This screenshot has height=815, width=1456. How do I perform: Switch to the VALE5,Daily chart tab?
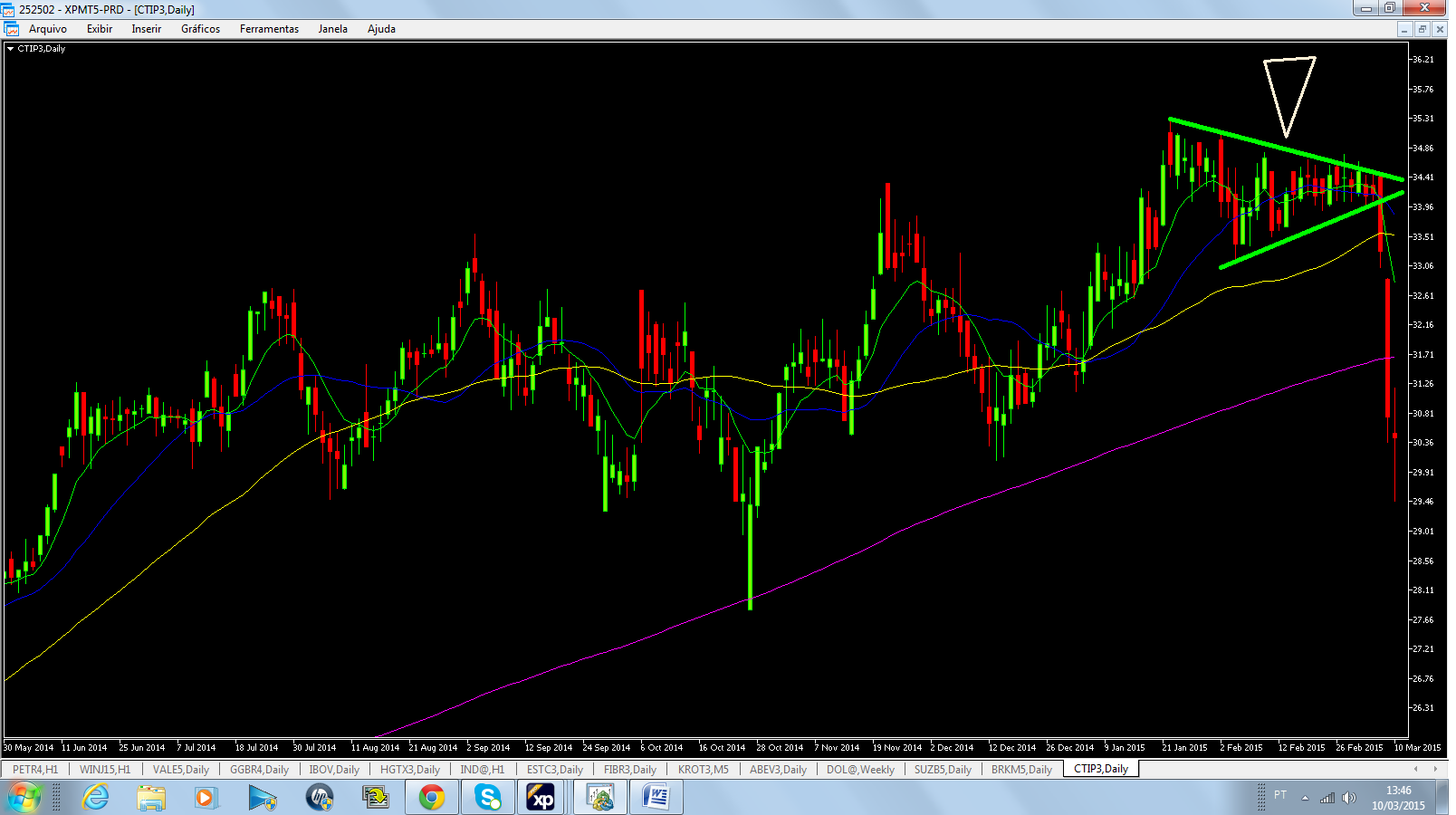tap(181, 769)
